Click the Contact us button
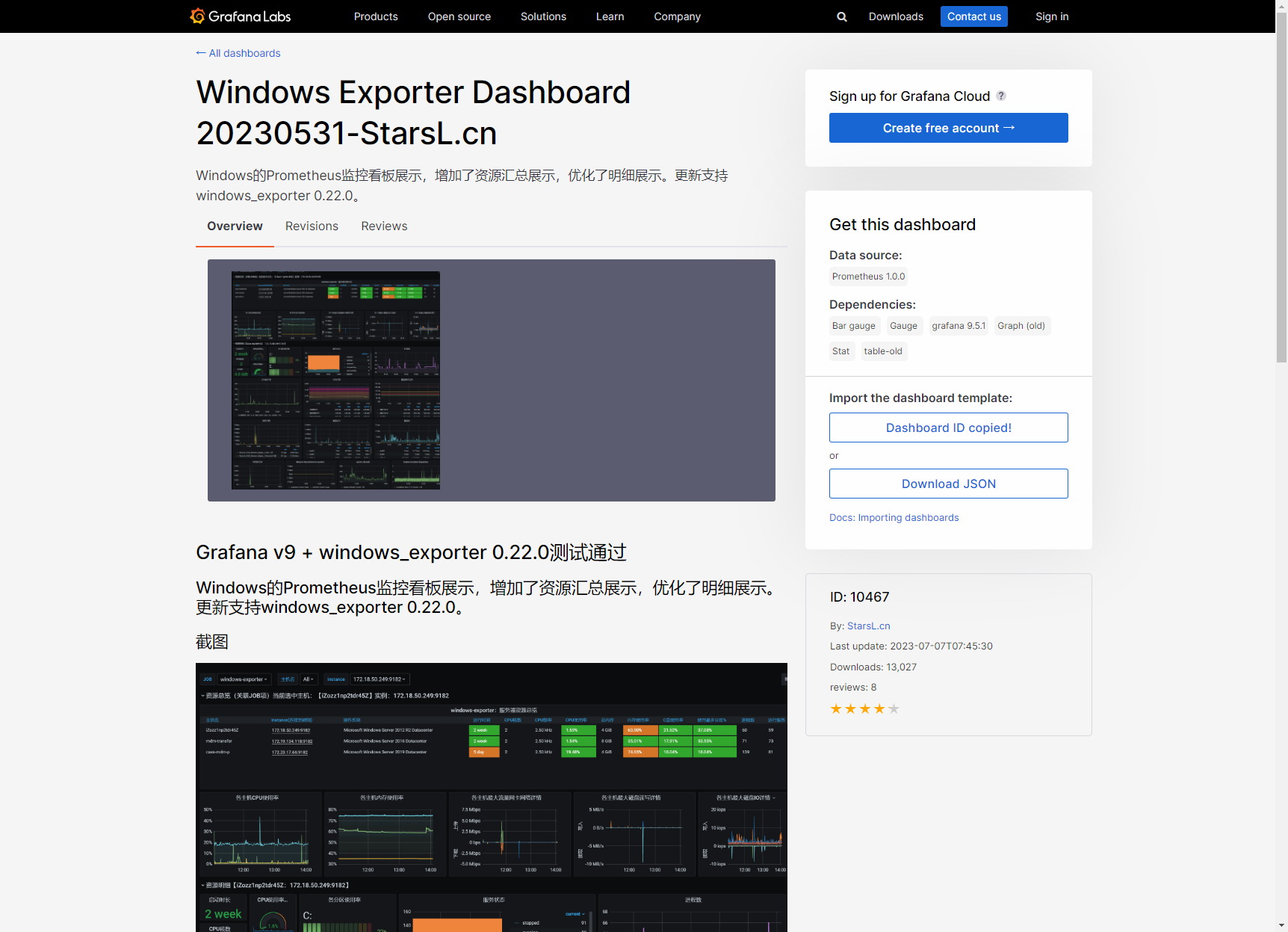This screenshot has width=1288, height=932. (974, 16)
